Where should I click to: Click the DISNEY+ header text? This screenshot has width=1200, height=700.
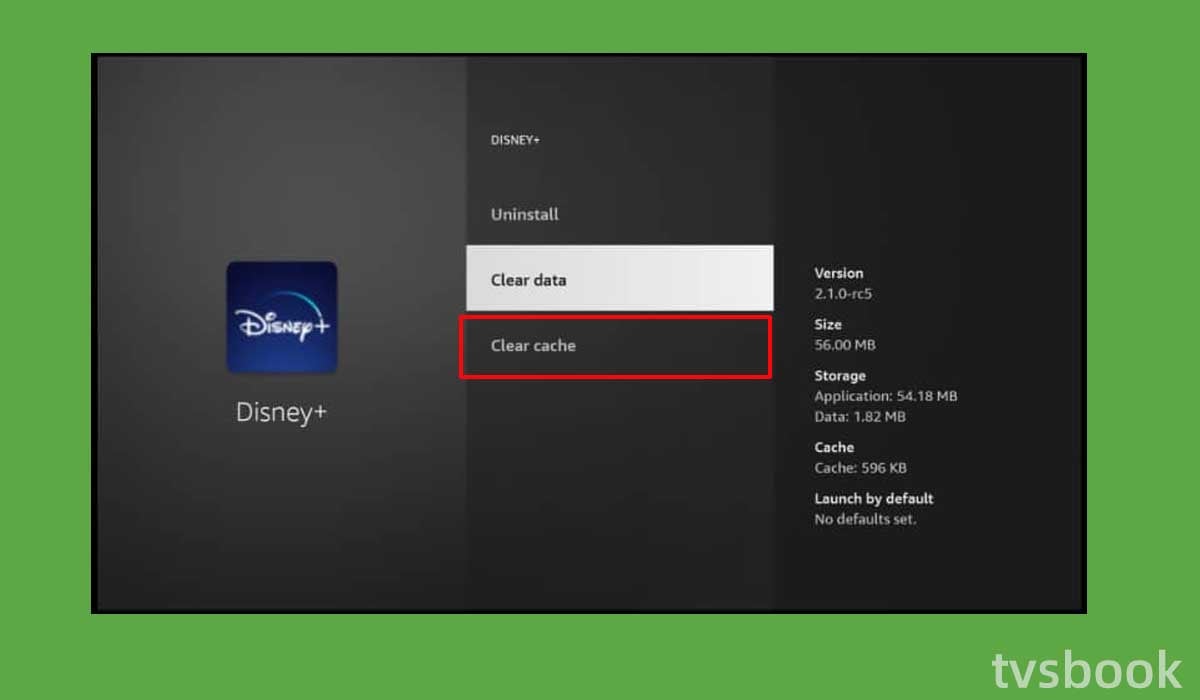click(515, 141)
